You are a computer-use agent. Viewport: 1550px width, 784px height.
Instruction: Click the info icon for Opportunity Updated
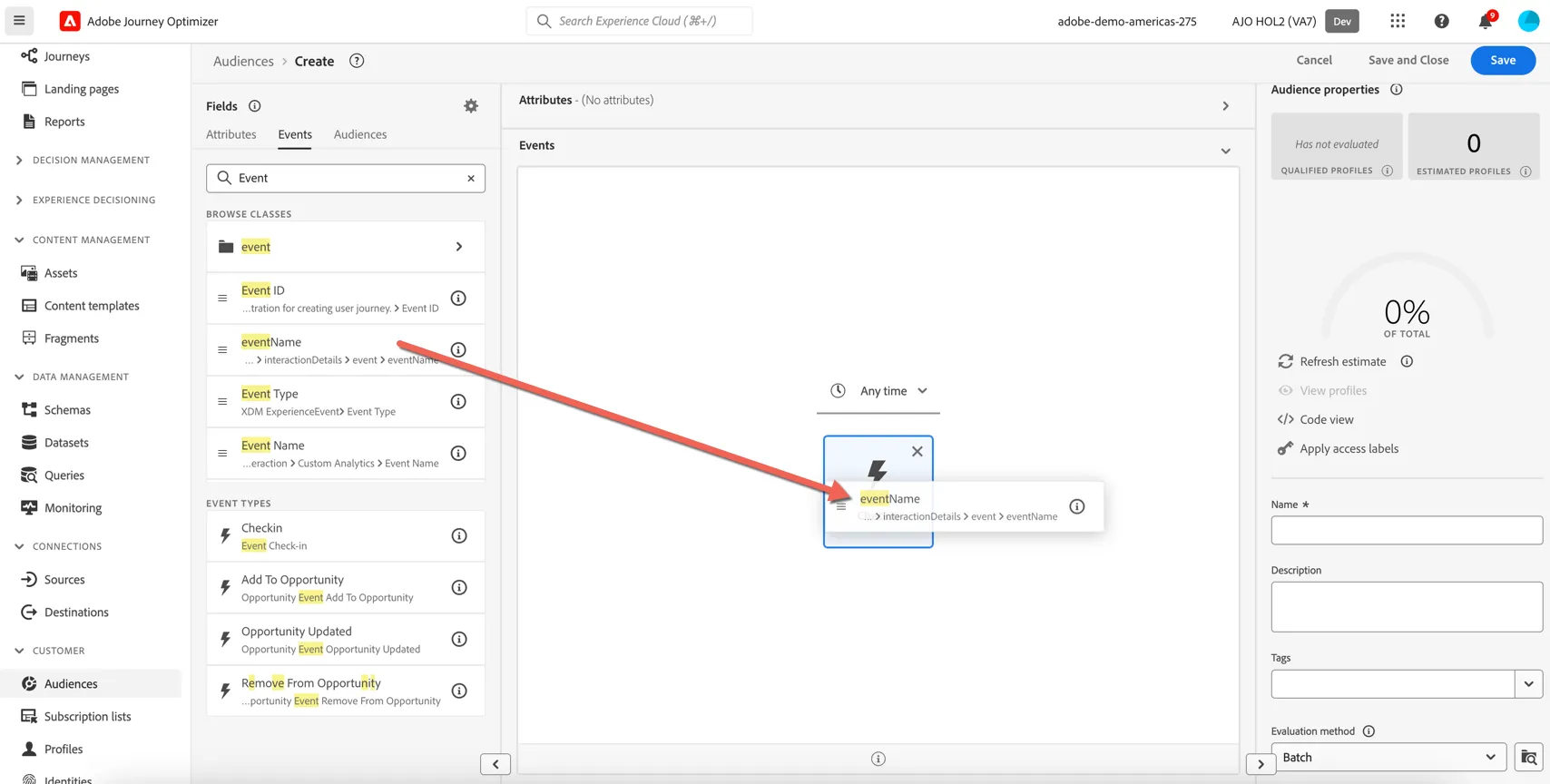tap(459, 640)
